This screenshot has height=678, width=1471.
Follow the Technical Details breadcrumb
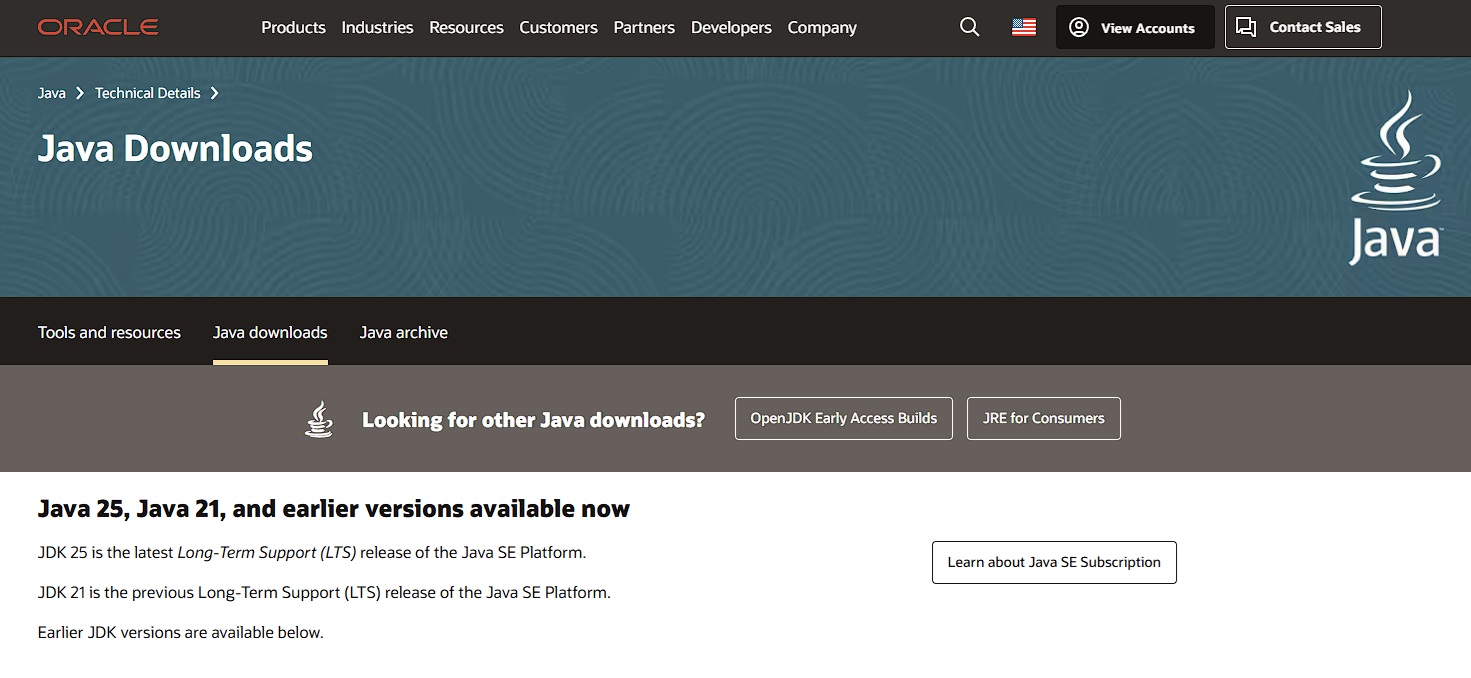148,93
